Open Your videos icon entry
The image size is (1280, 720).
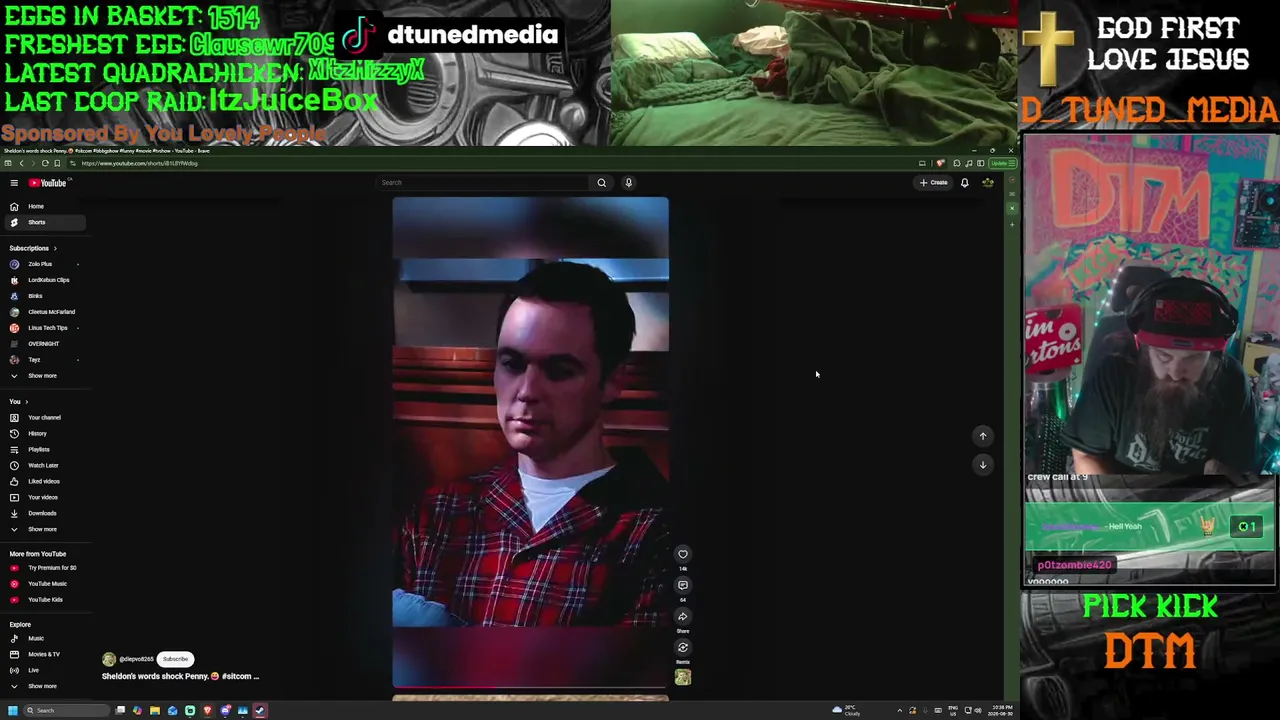coord(14,498)
